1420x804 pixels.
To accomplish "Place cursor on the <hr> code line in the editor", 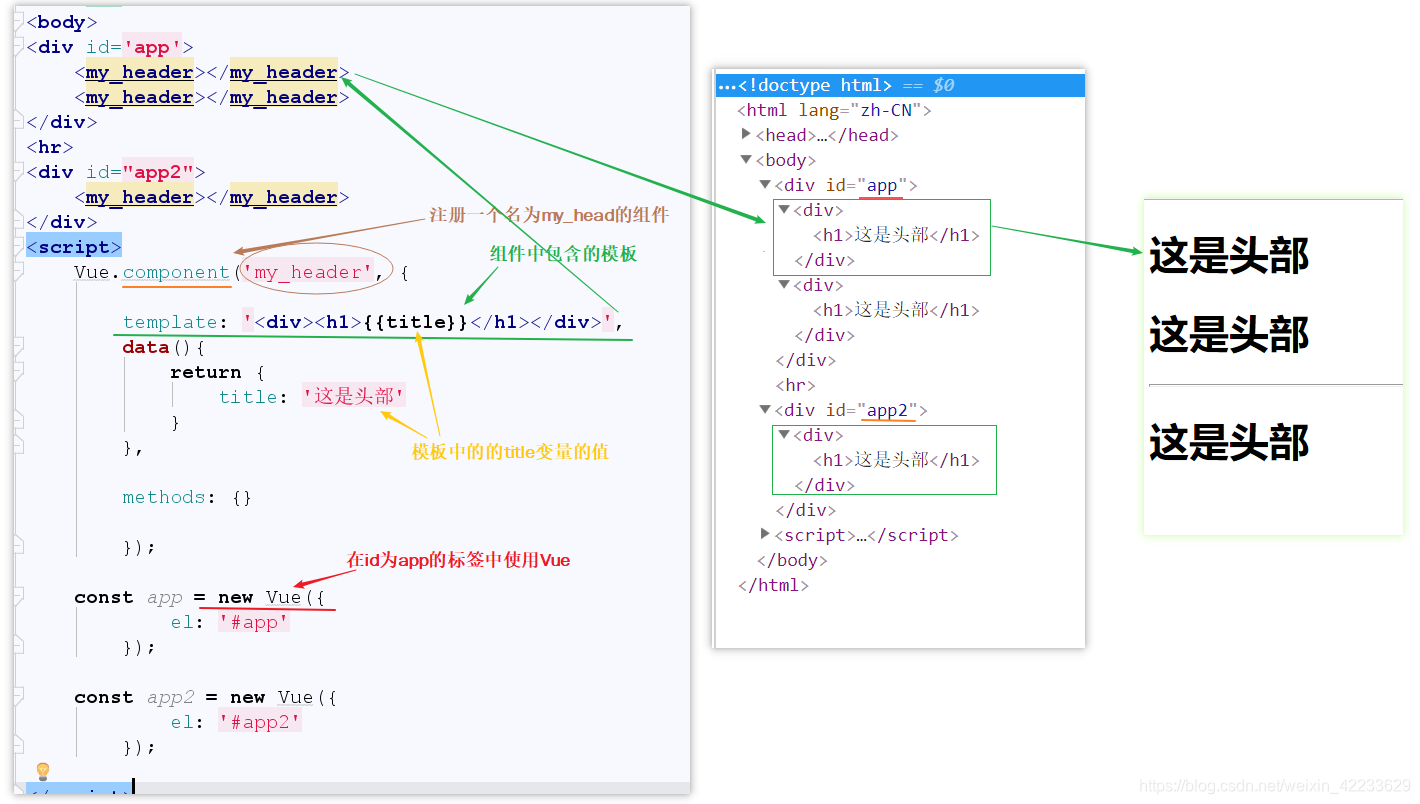I will coord(50,147).
